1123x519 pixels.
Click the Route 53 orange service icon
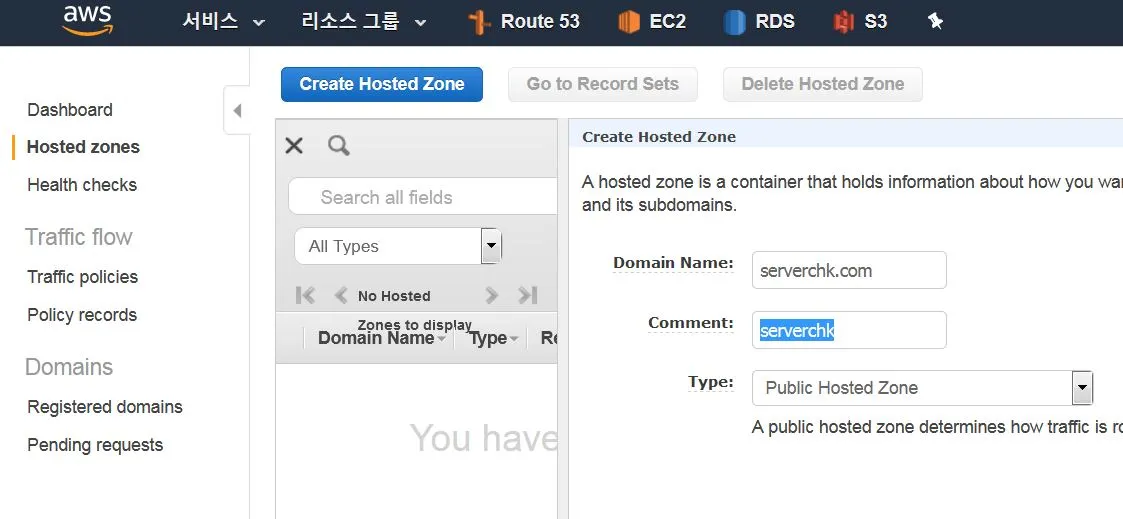478,22
